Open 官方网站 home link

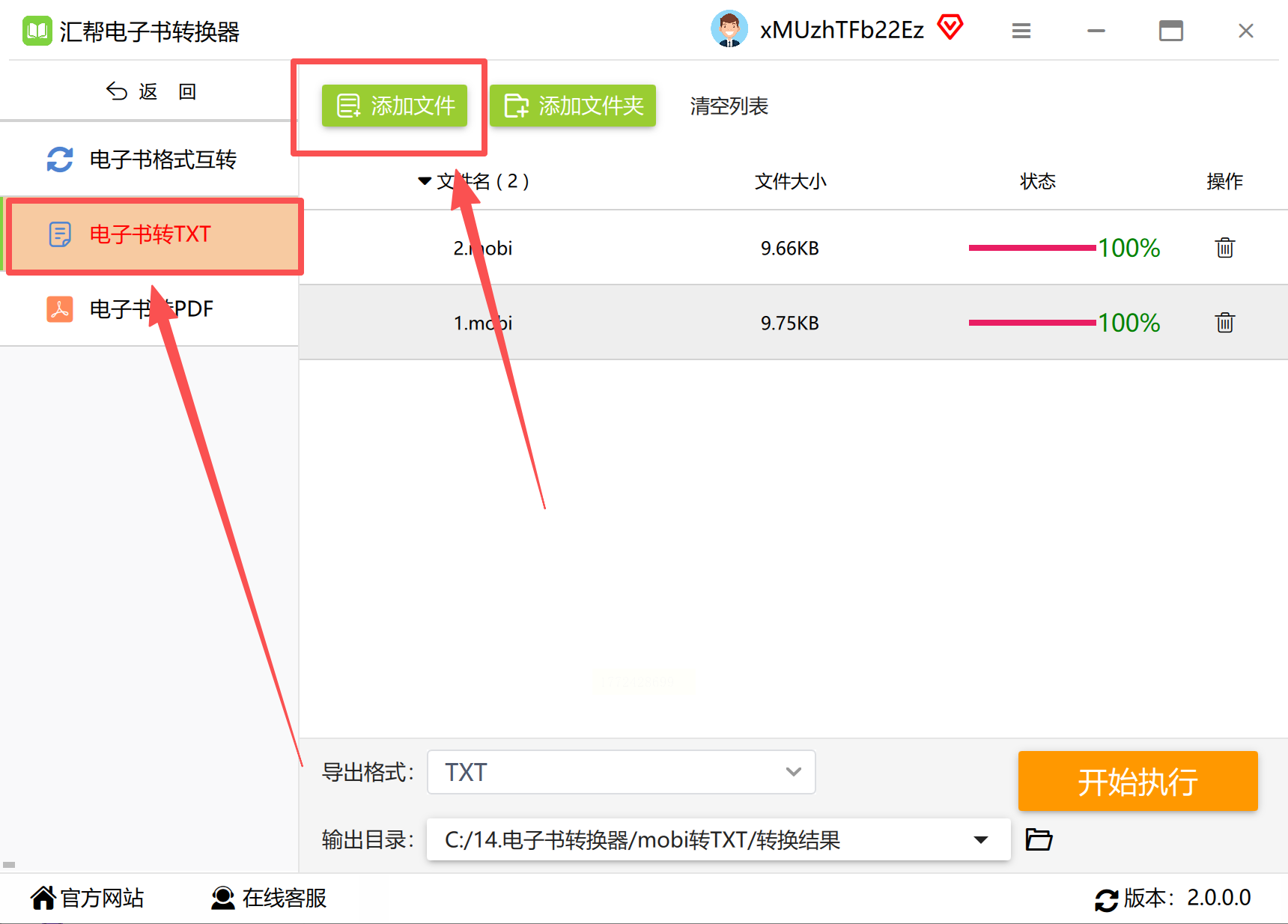87,898
